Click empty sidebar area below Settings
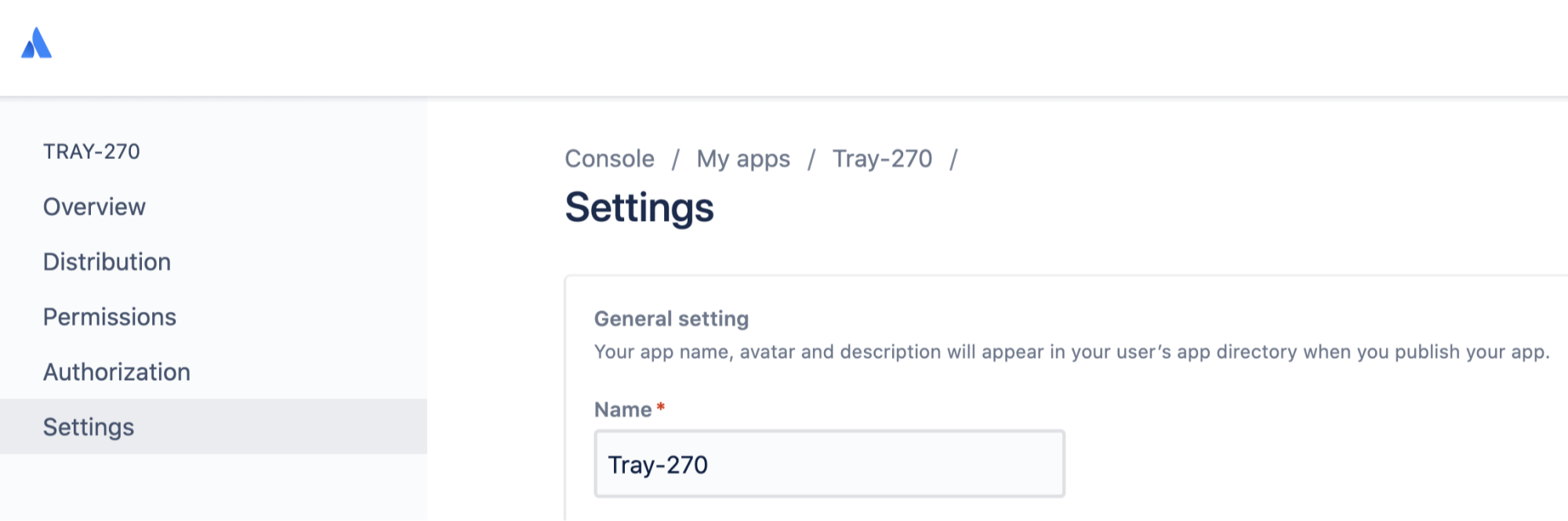The image size is (1568, 521). 213,487
